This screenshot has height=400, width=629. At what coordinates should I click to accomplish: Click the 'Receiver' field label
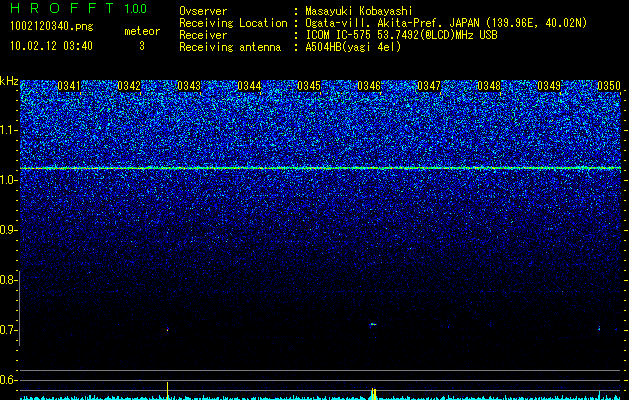click(x=203, y=35)
